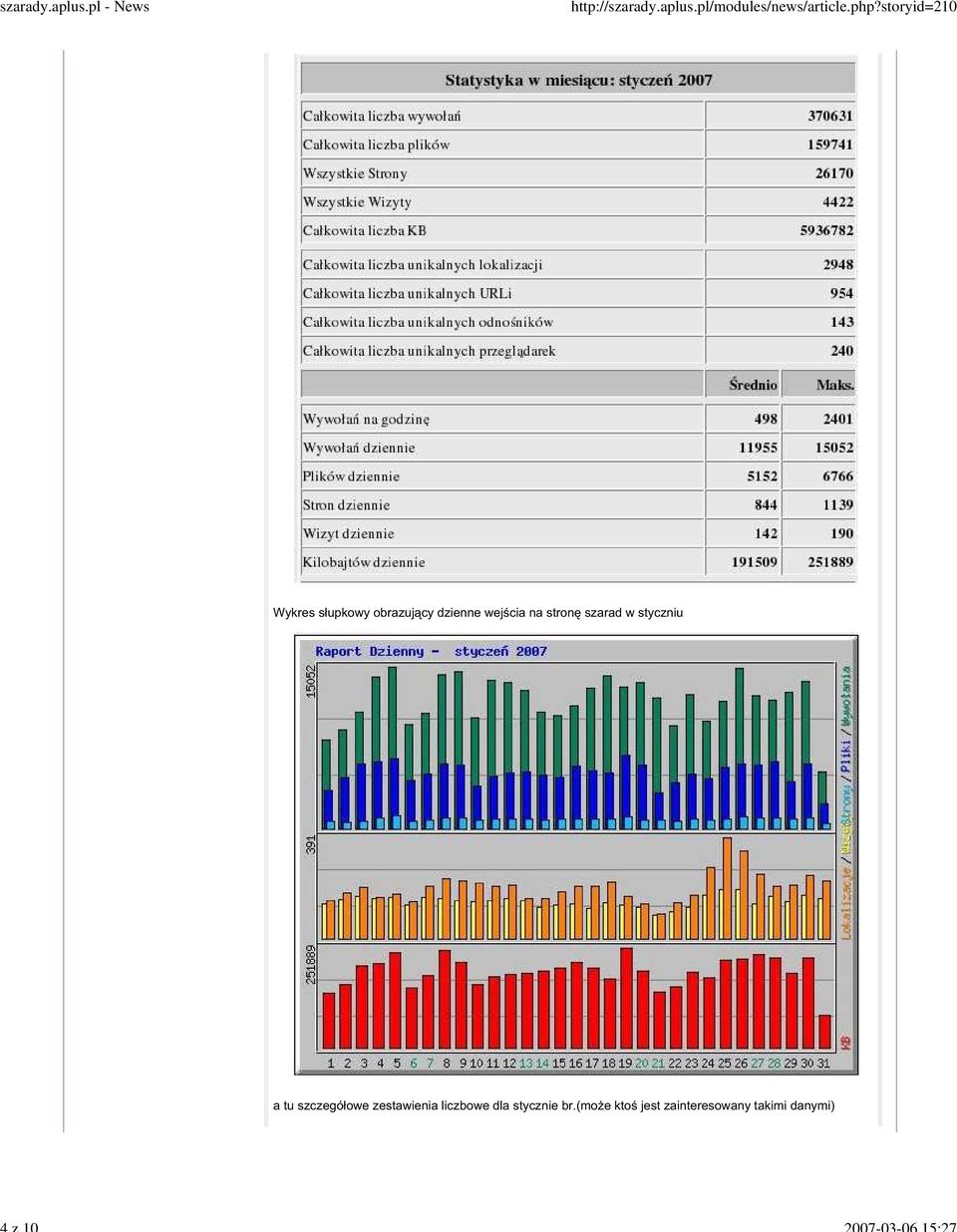Screen dimensions: 957x1232
Task: Click the 'a tu szczegółowe zestawienia liczbowe' paragraph
Action: click(x=554, y=1106)
